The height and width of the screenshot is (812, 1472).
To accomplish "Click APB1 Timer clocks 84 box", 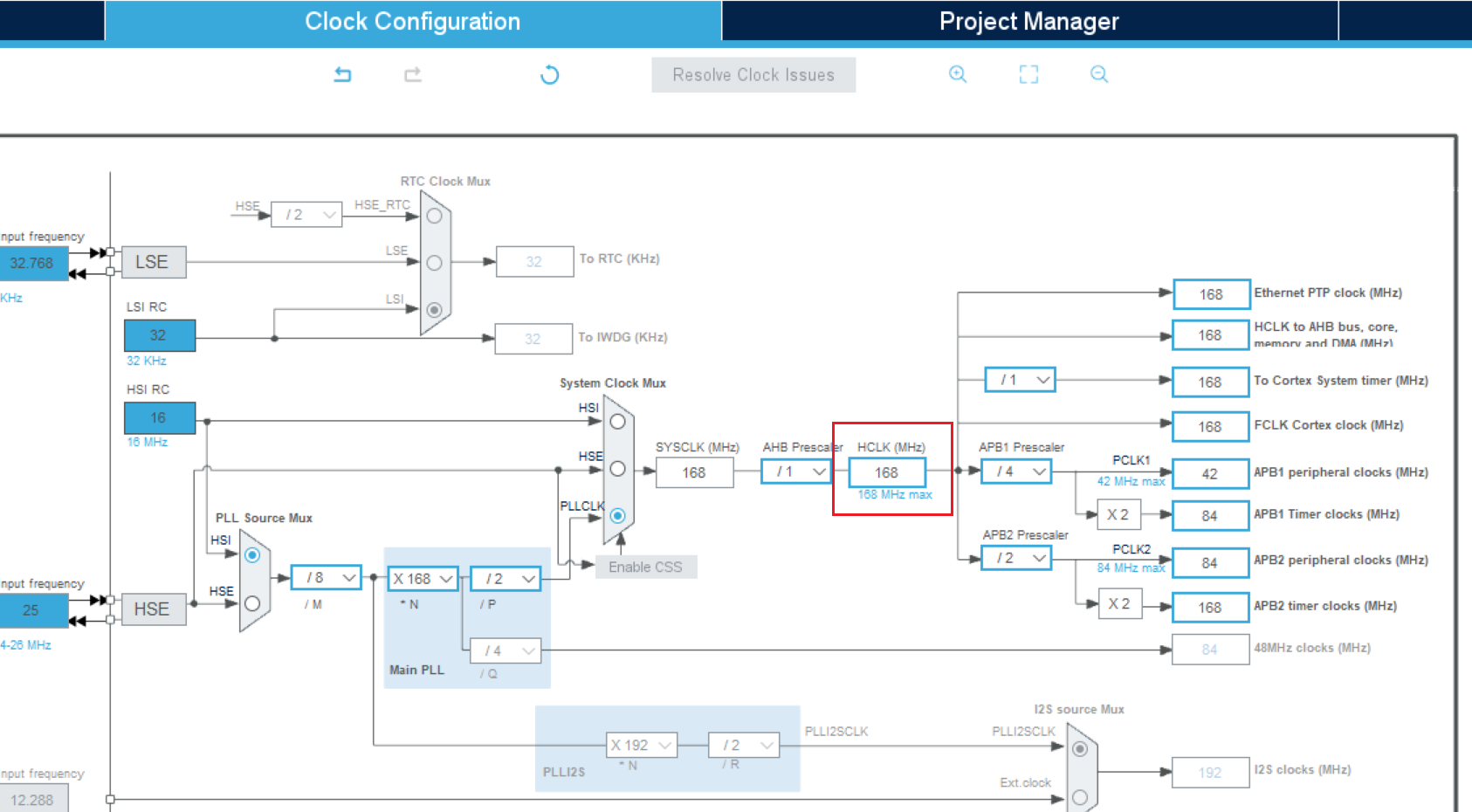I will click(1211, 516).
